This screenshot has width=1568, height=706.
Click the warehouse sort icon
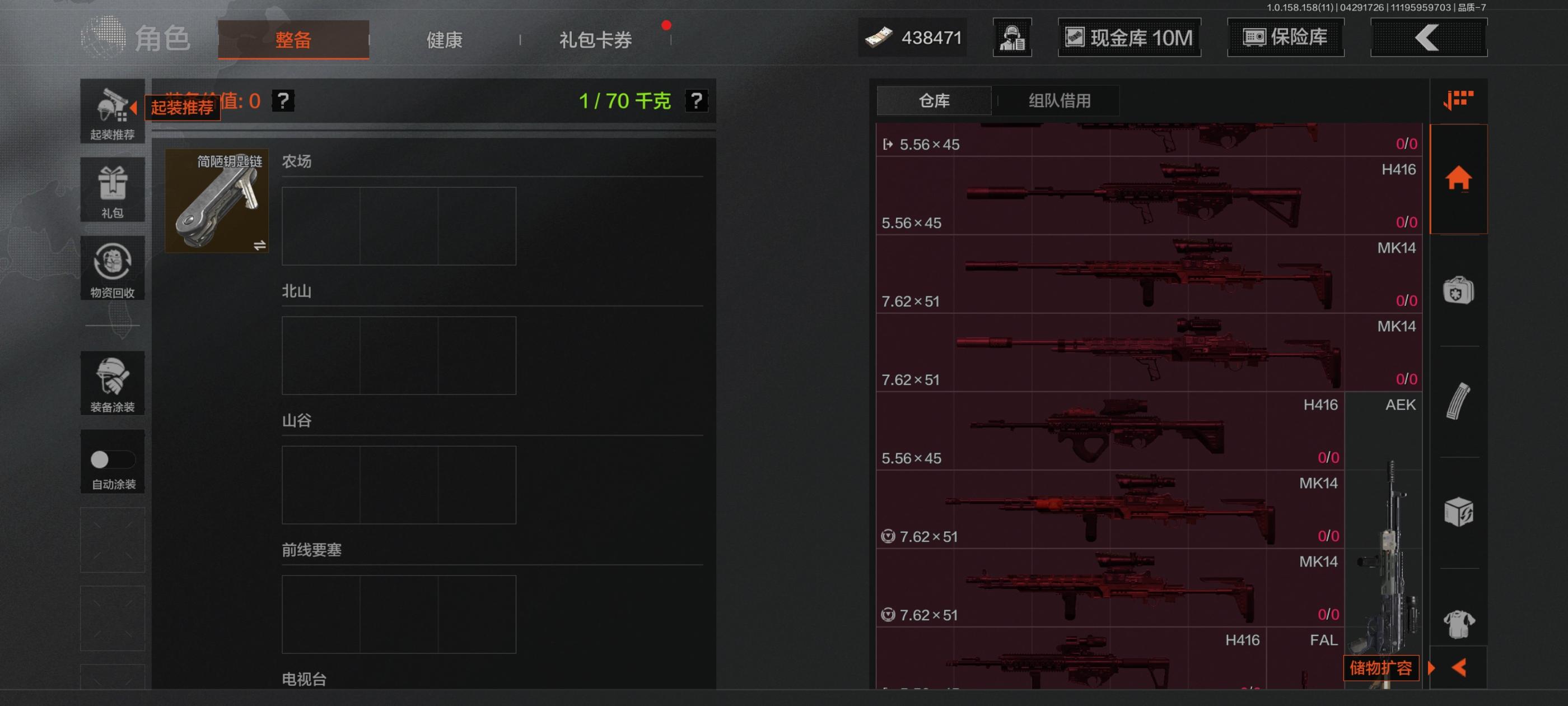click(1458, 100)
